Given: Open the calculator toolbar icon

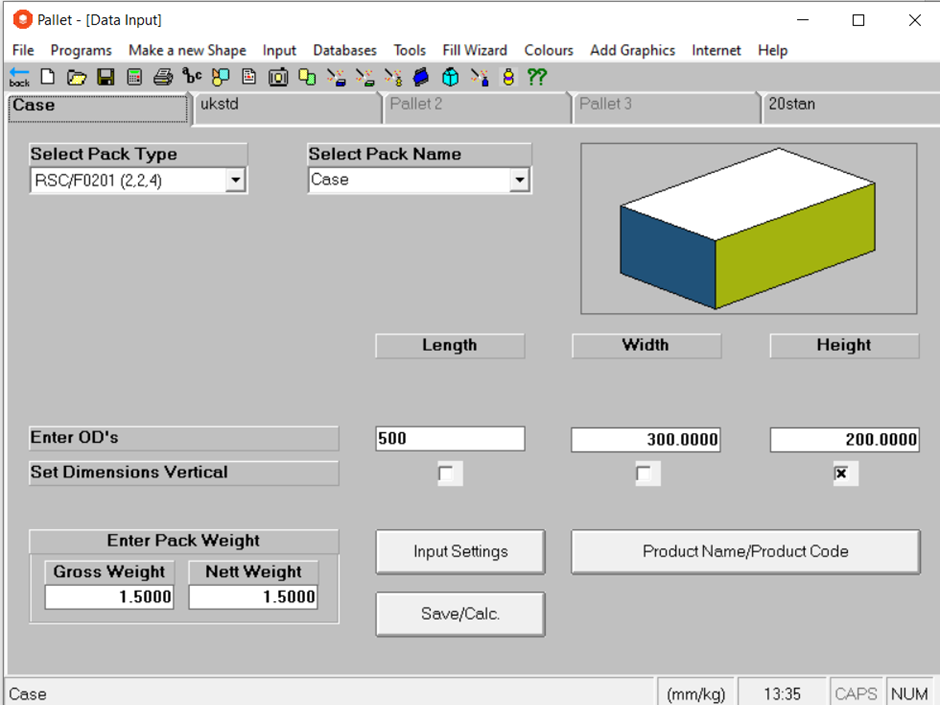Looking at the screenshot, I should coord(134,77).
